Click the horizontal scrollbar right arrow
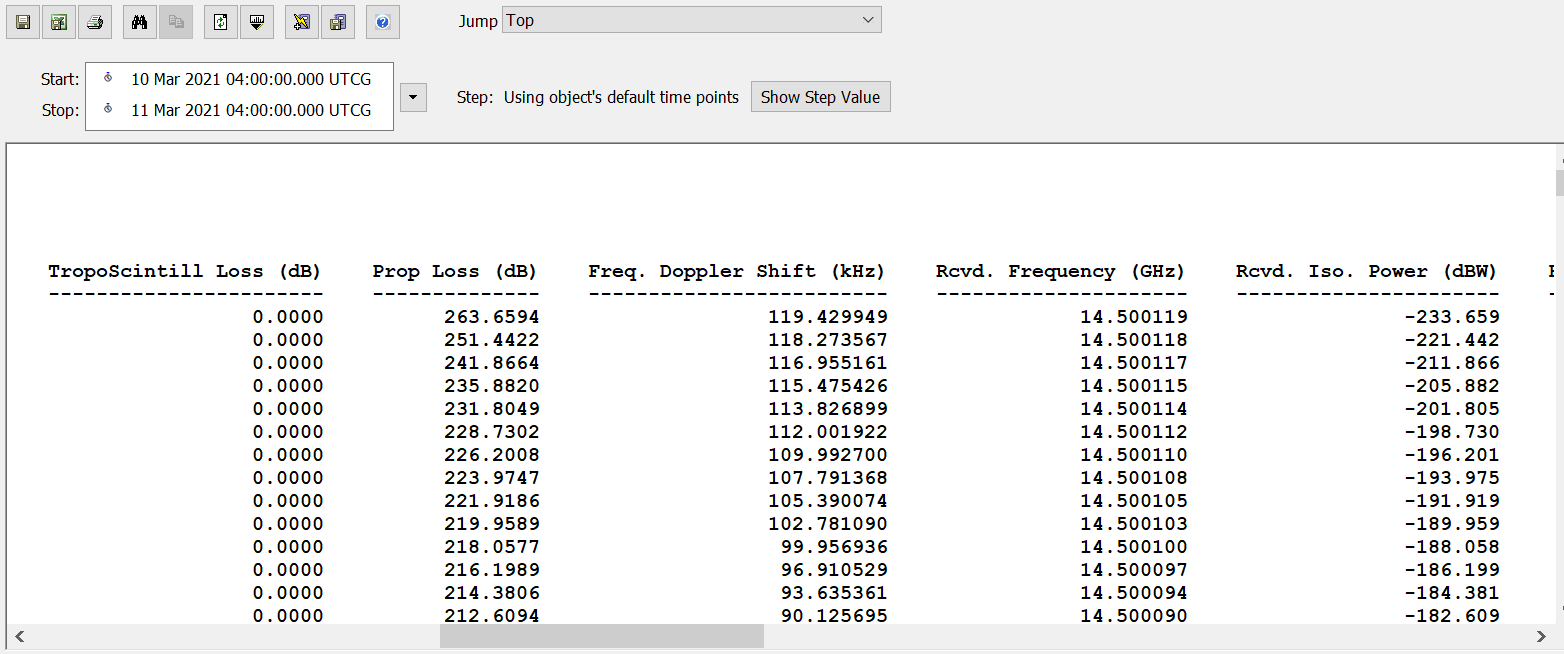Viewport: 1564px width, 654px height. [1540, 636]
